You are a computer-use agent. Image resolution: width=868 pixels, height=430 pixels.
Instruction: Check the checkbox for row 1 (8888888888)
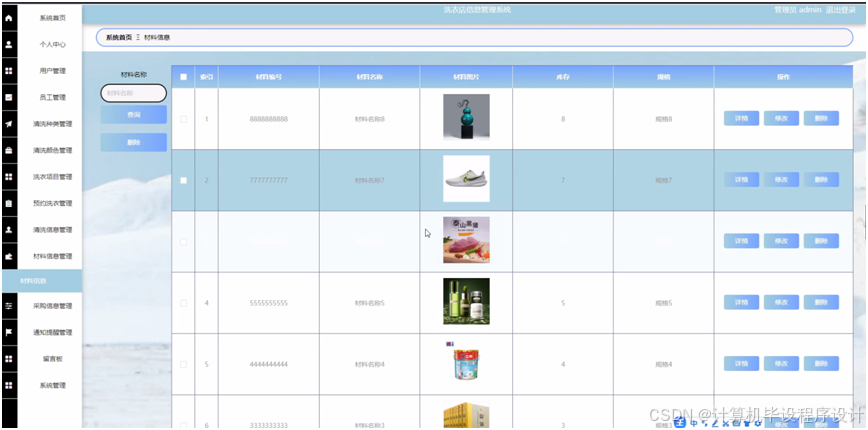183,119
